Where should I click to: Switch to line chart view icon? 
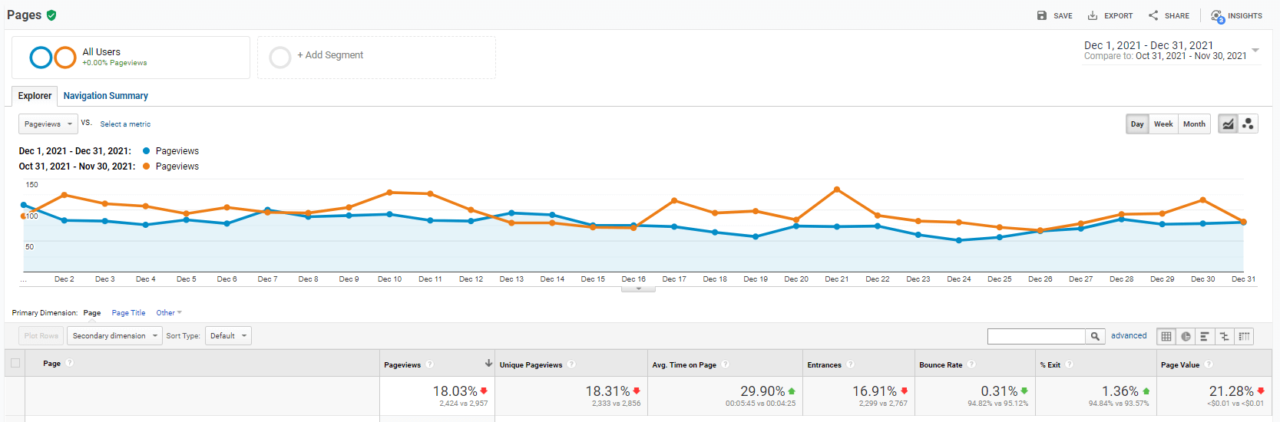[x=1228, y=124]
